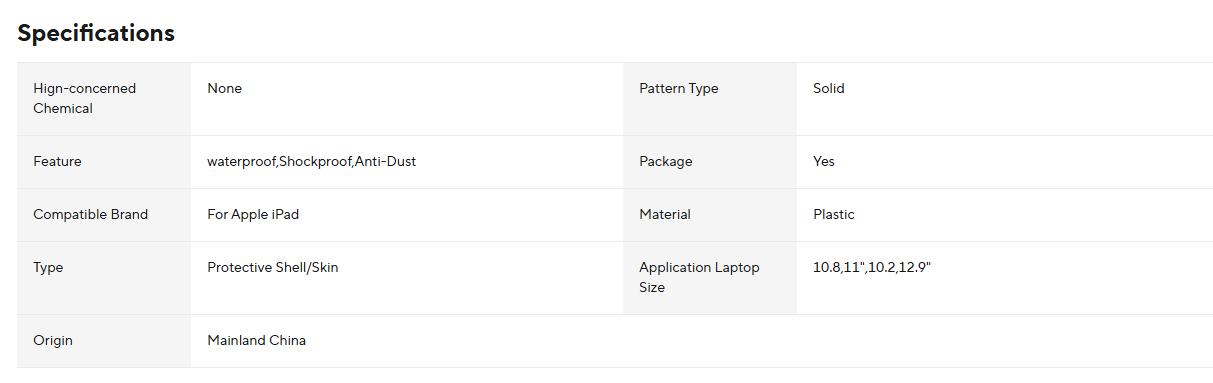Click waterproof,Shockproof,Anti-Dust feature text
Image resolution: width=1213 pixels, height=383 pixels.
(312, 161)
